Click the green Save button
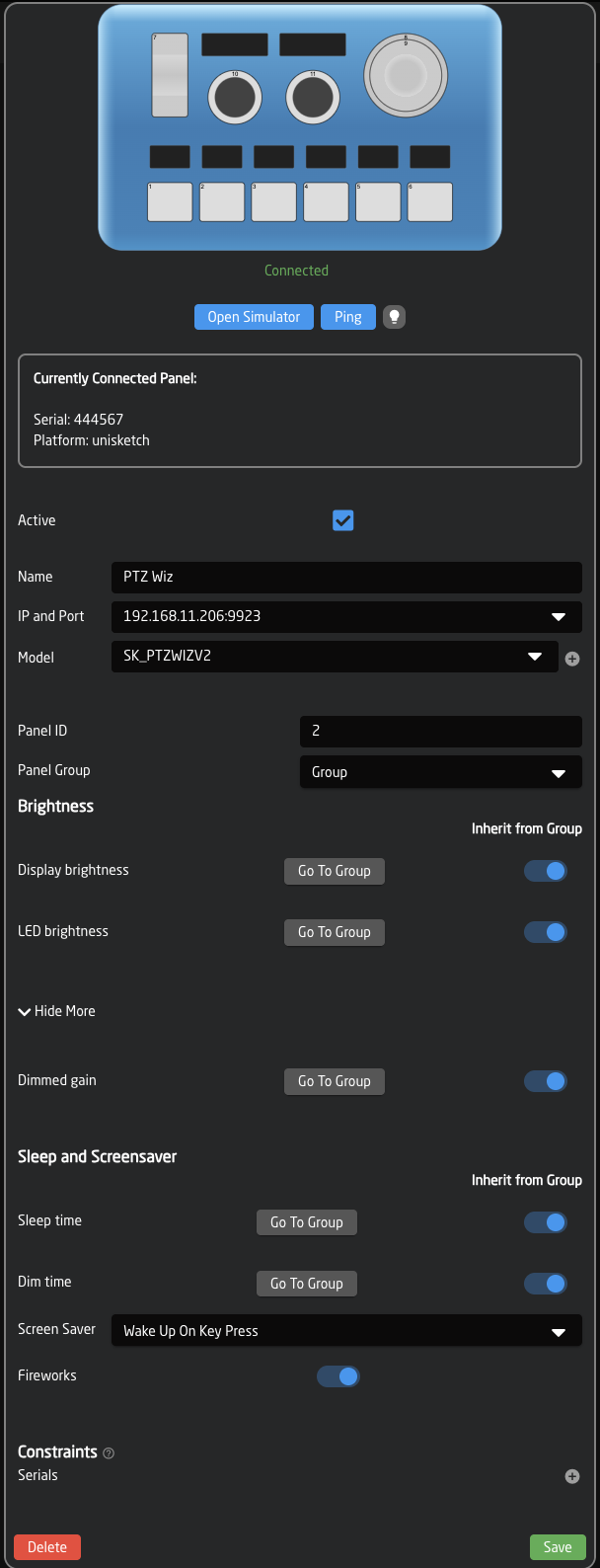Image resolution: width=600 pixels, height=1568 pixels. (558, 1547)
